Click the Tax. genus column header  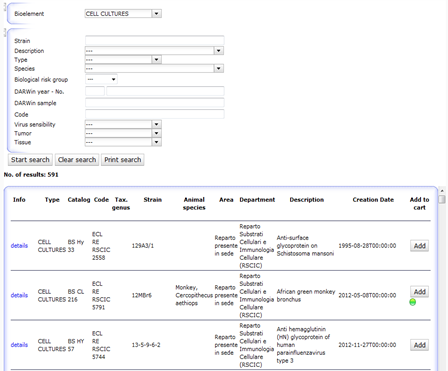pos(121,204)
